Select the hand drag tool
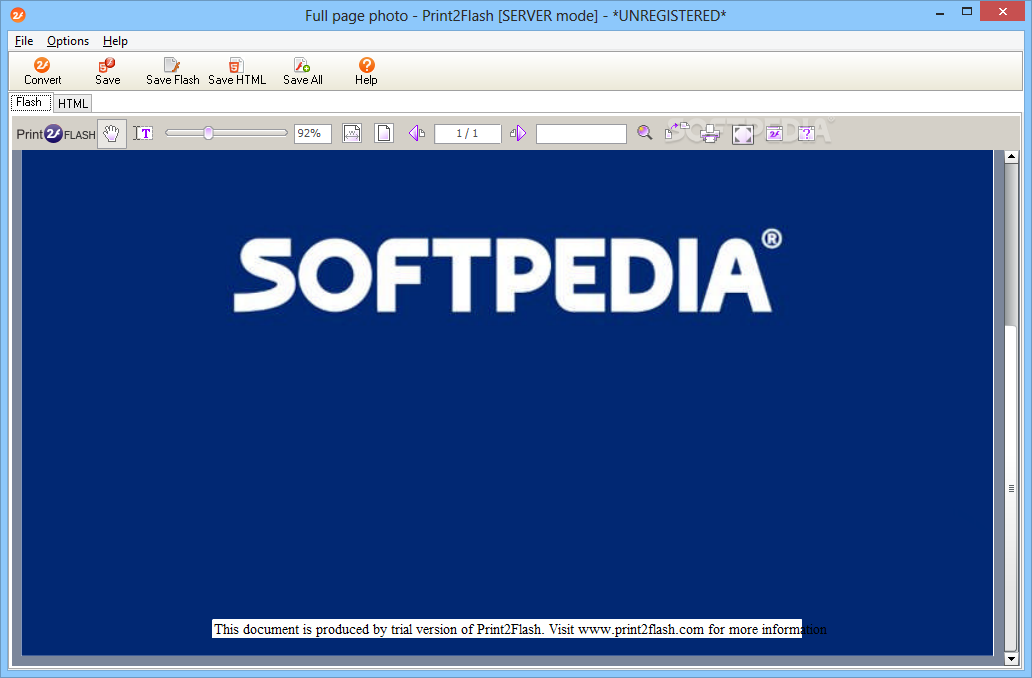Image resolution: width=1032 pixels, height=678 pixels. 112,134
